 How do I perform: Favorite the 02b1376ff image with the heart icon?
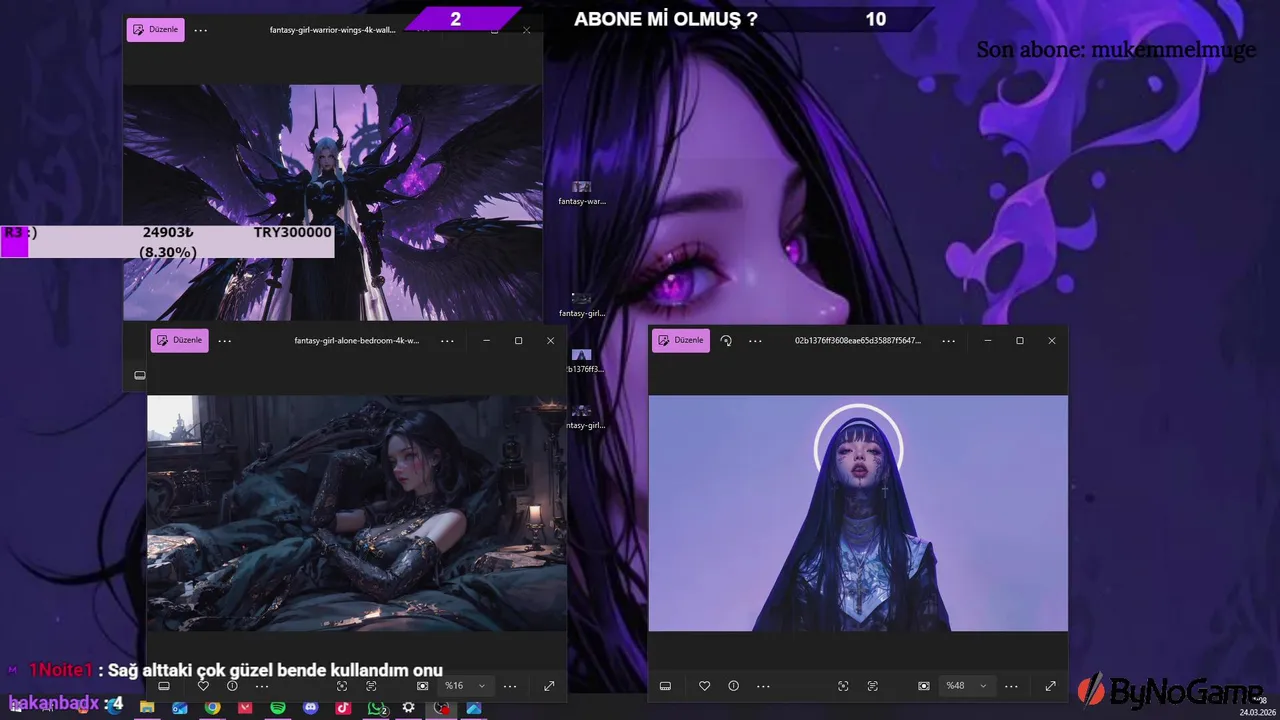coord(704,686)
